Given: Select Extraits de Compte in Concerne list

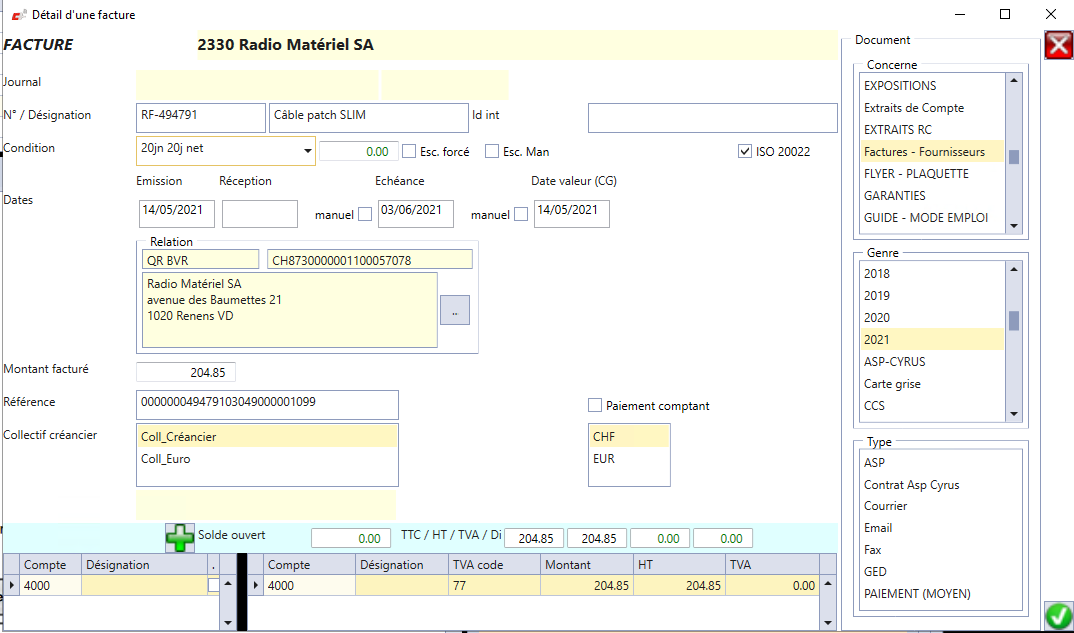Looking at the screenshot, I should (x=932, y=108).
